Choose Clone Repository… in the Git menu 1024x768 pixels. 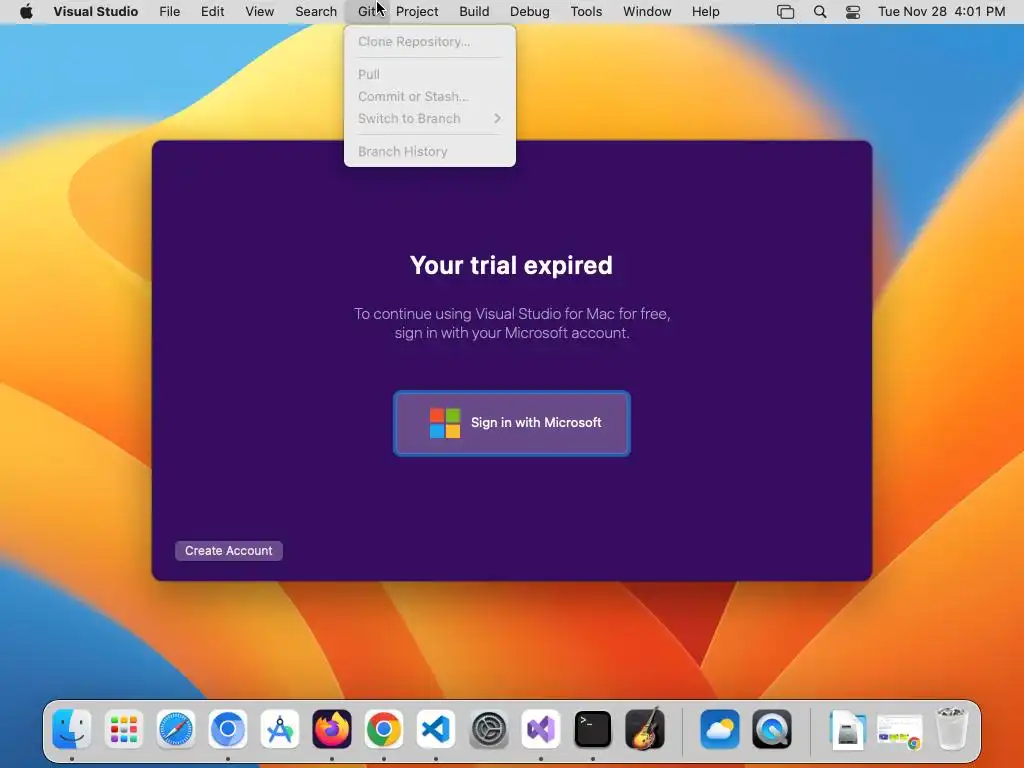[430, 42]
